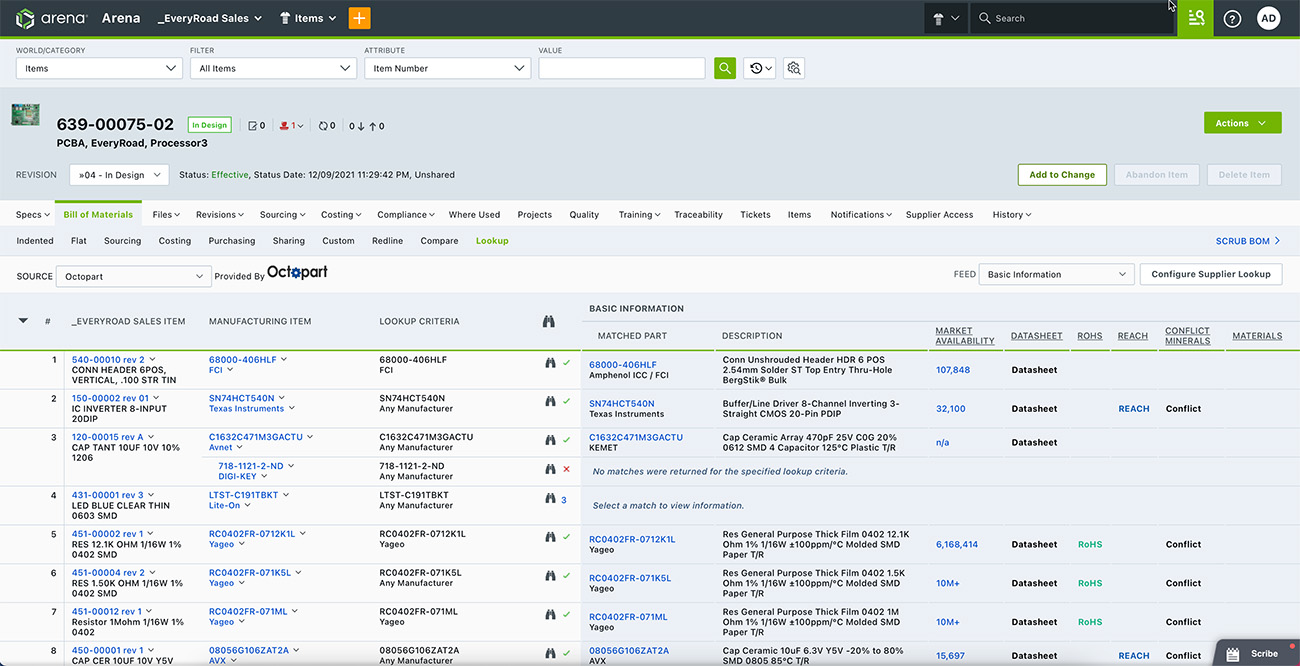
Task: Click the Add to Change button
Action: point(1062,174)
